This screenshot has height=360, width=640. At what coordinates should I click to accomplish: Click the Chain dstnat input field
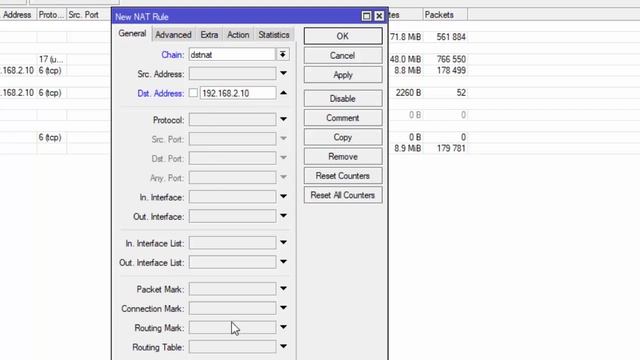tap(232, 54)
